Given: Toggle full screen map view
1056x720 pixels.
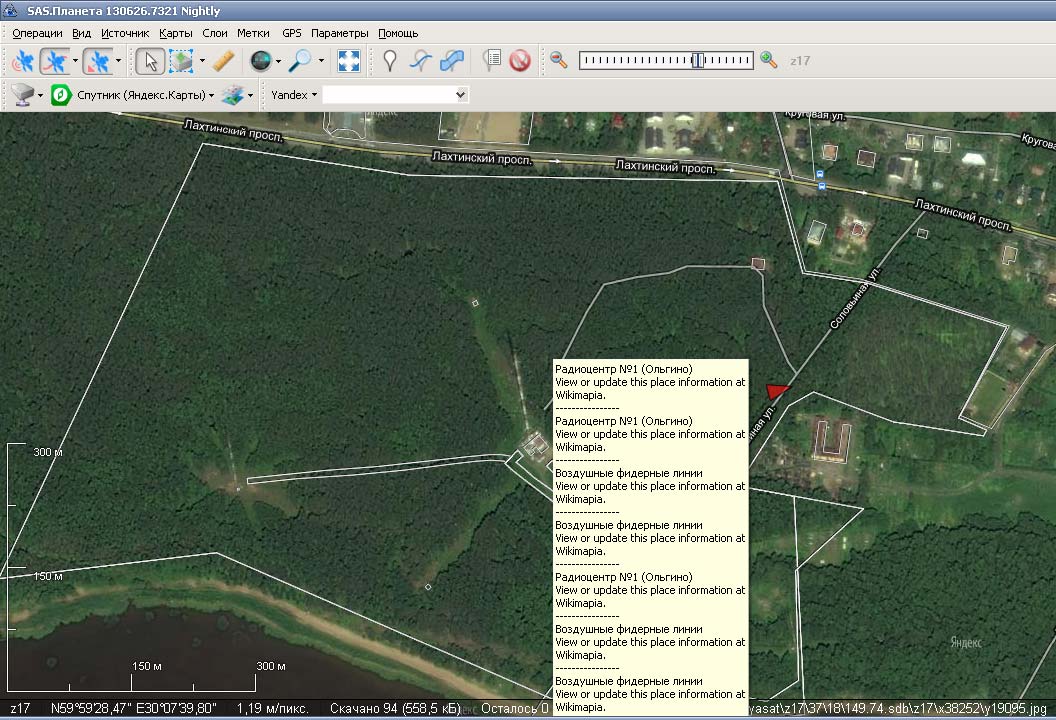Looking at the screenshot, I should [348, 61].
